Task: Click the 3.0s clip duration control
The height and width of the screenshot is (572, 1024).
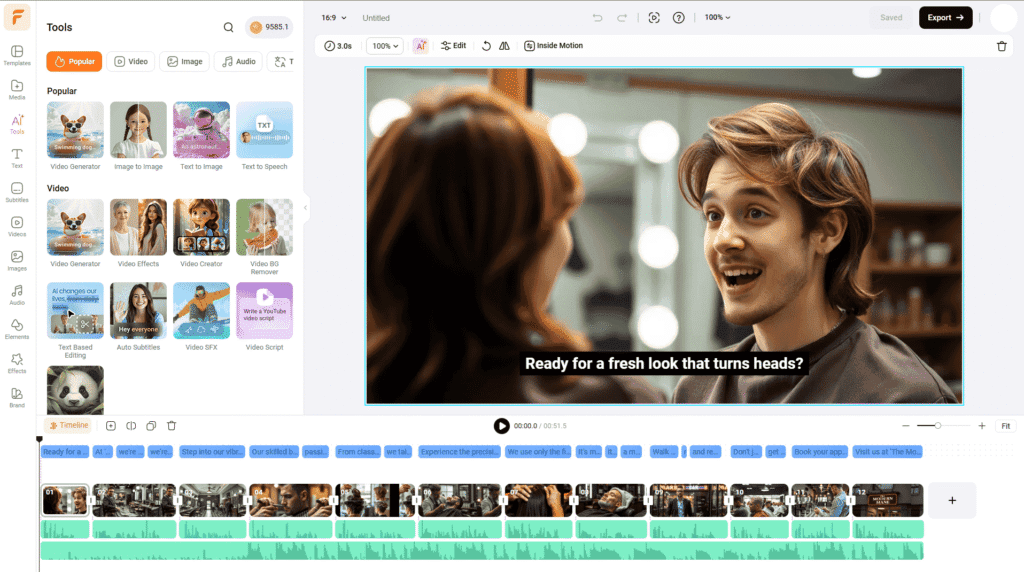Action: [x=338, y=46]
